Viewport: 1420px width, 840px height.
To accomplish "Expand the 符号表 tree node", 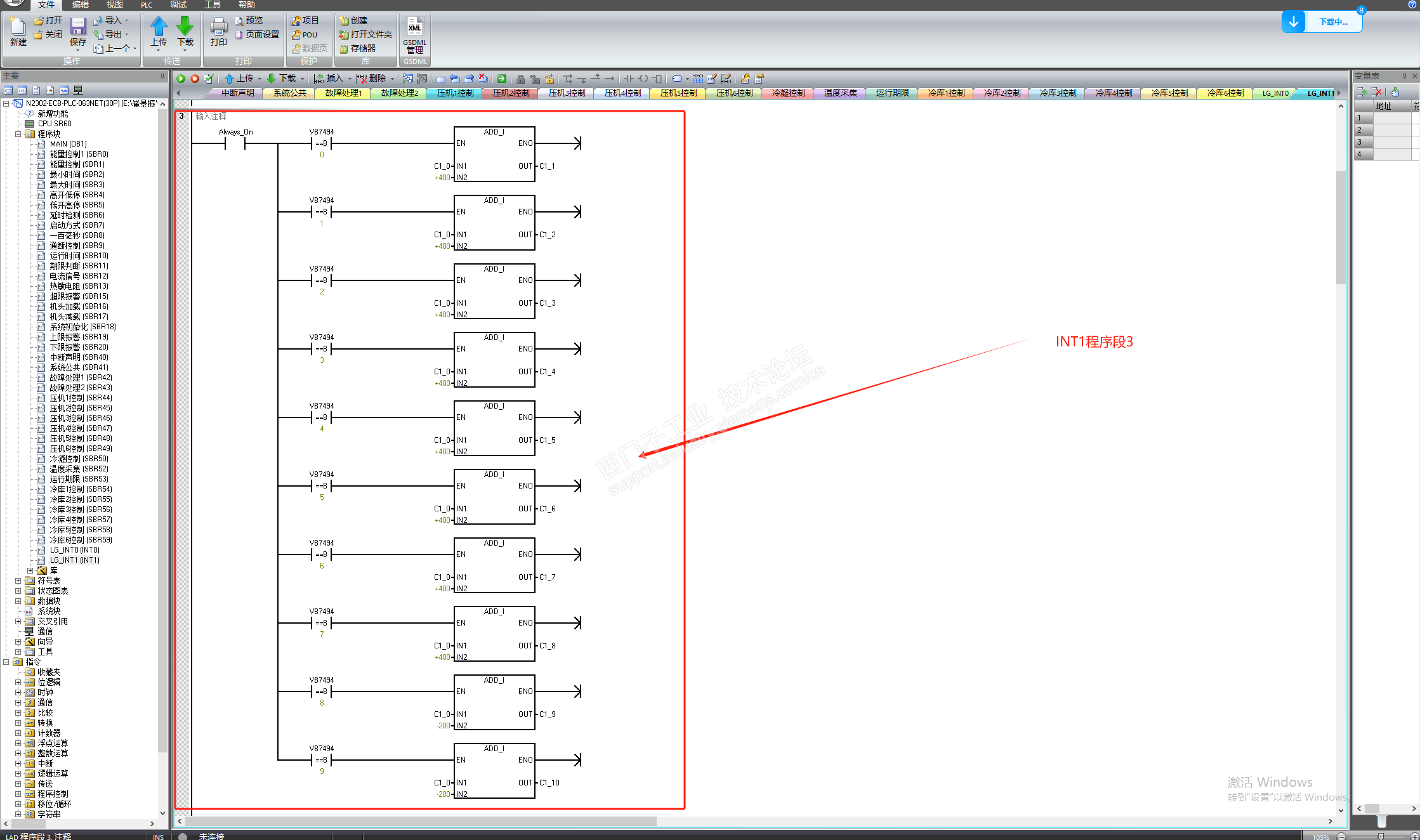I will [x=18, y=581].
